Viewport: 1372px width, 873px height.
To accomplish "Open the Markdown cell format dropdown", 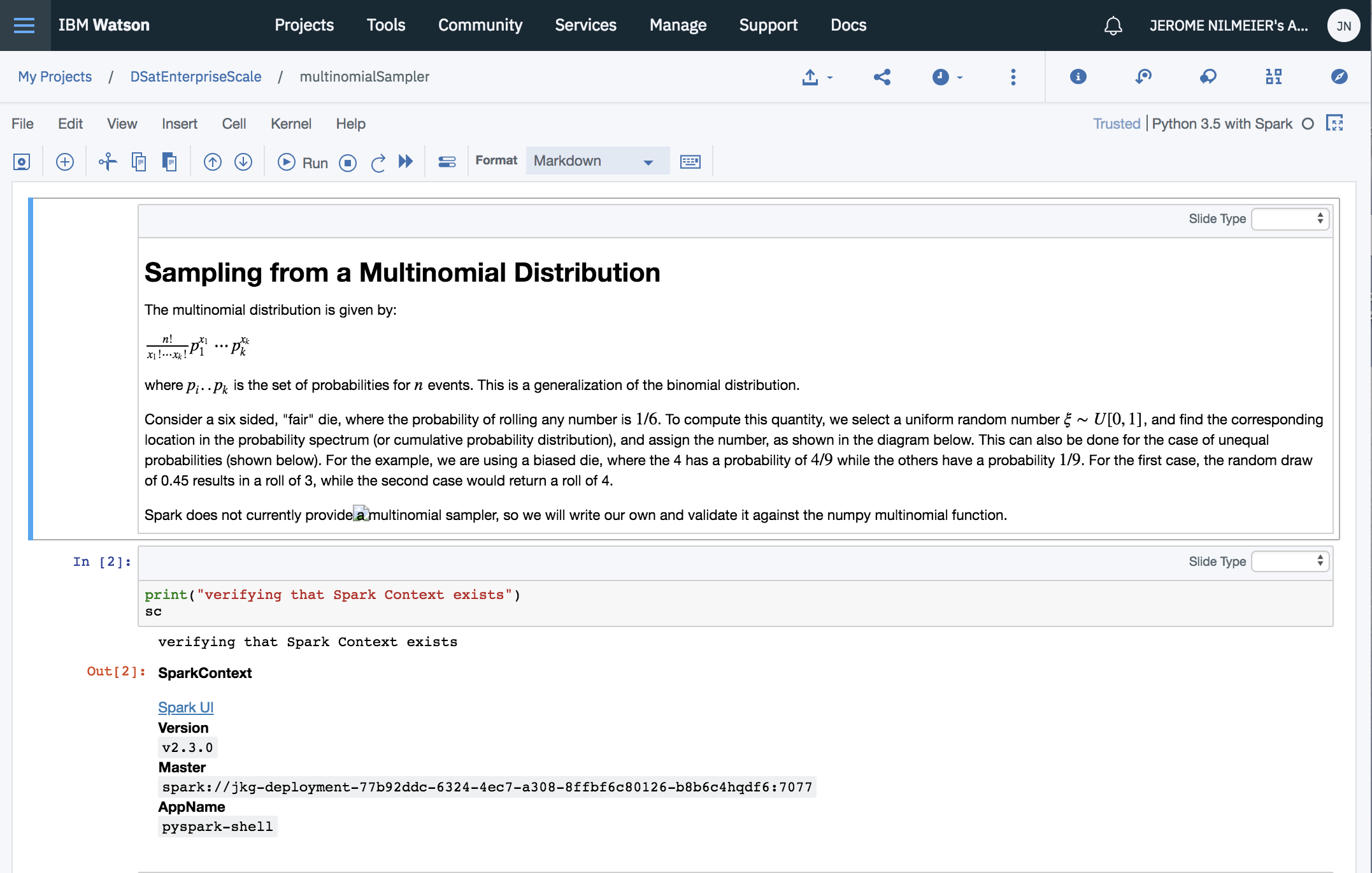I will pos(596,161).
